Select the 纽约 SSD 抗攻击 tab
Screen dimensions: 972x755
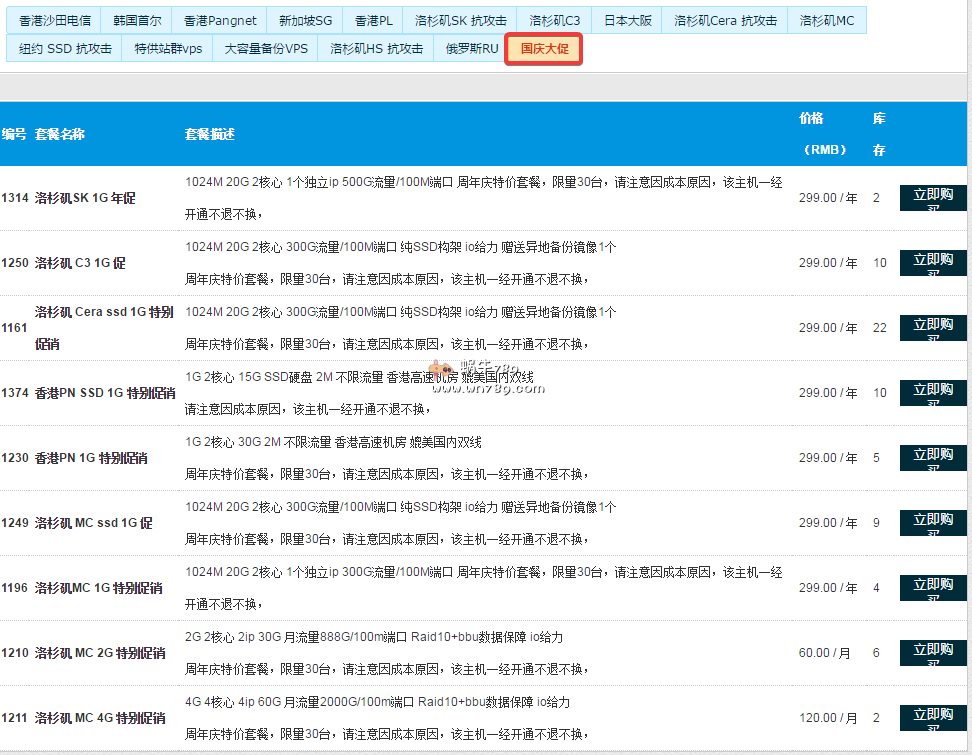pos(65,48)
